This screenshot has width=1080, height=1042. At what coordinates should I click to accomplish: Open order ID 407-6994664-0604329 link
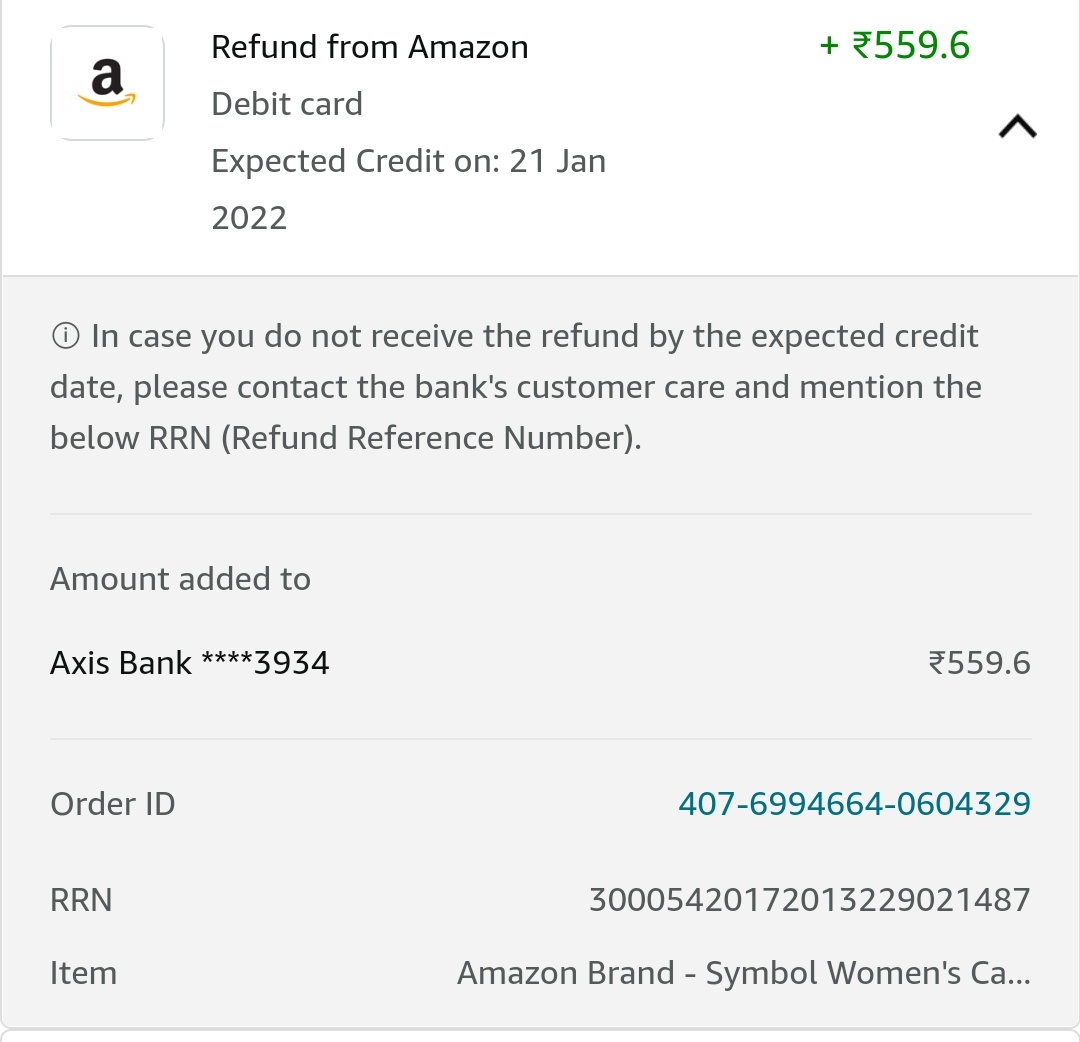(854, 803)
